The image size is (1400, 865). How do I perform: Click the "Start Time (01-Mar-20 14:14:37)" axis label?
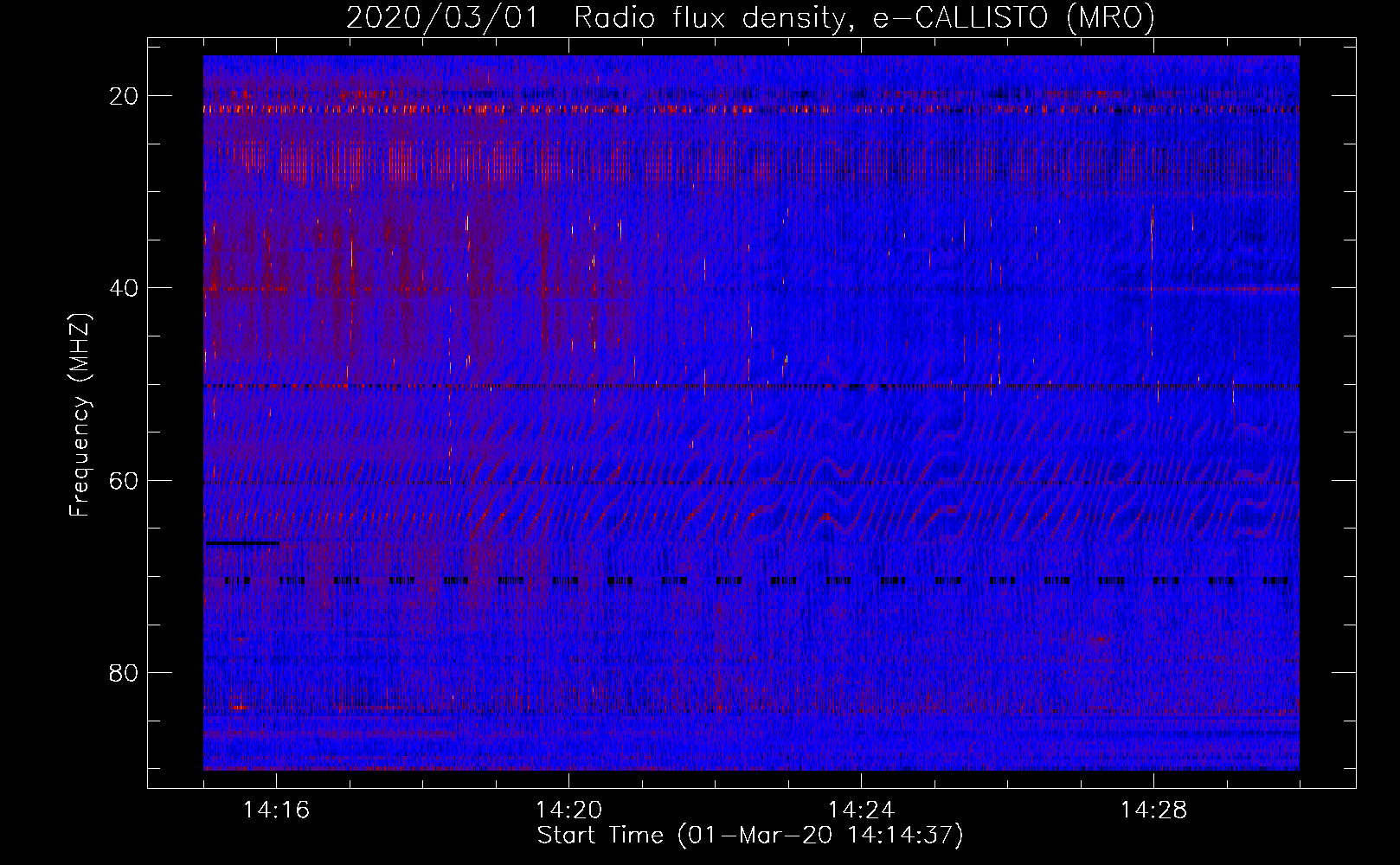pos(750,836)
